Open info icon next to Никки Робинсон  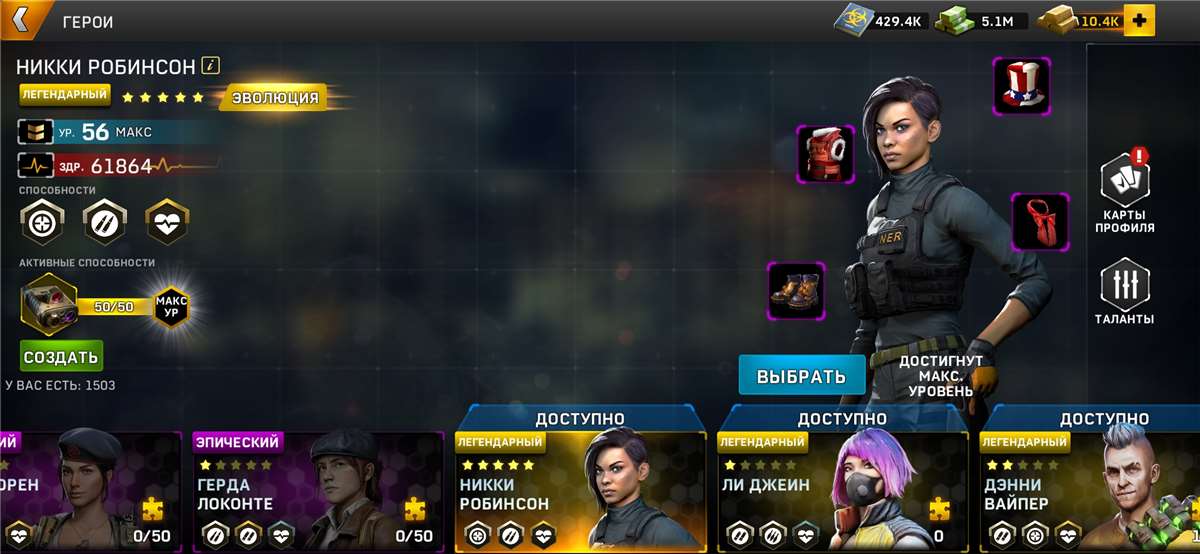[x=210, y=66]
